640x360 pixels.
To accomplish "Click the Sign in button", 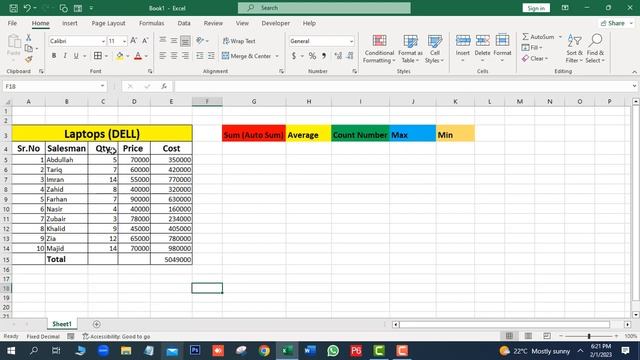I will 536,8.
